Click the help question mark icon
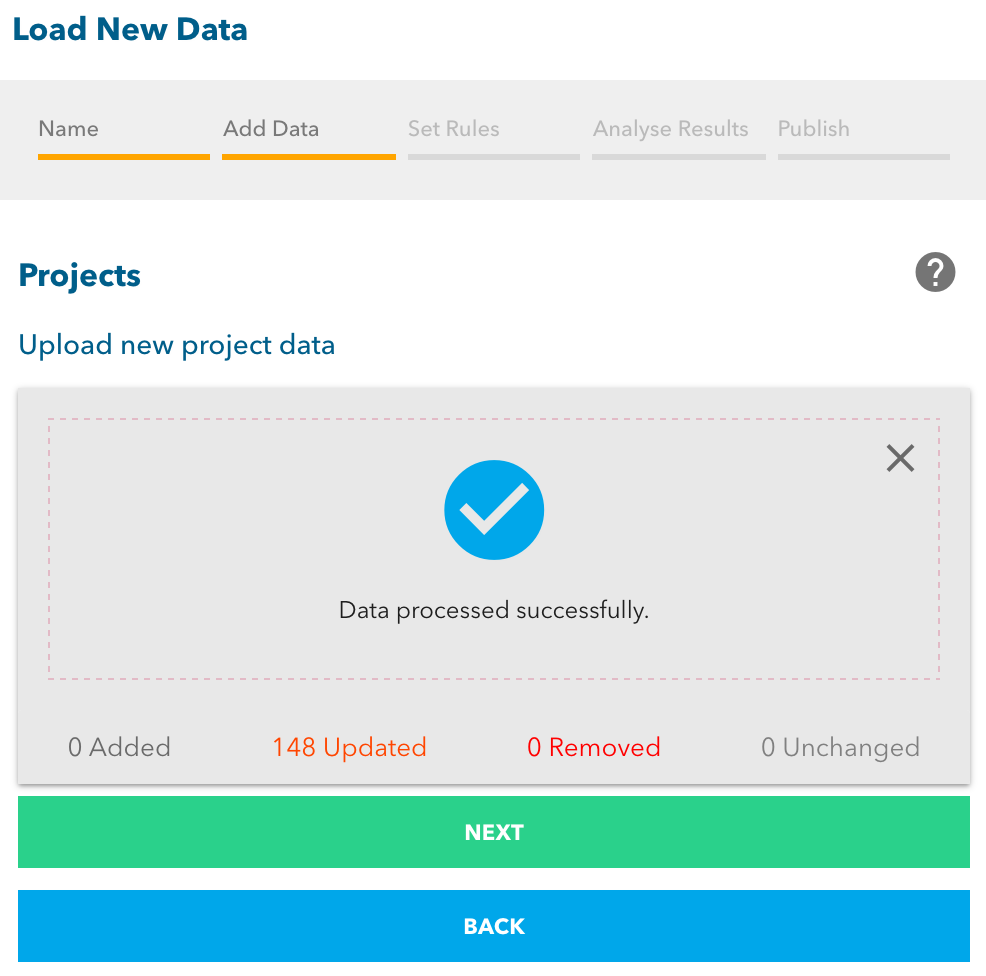This screenshot has height=976, width=986. point(935,272)
